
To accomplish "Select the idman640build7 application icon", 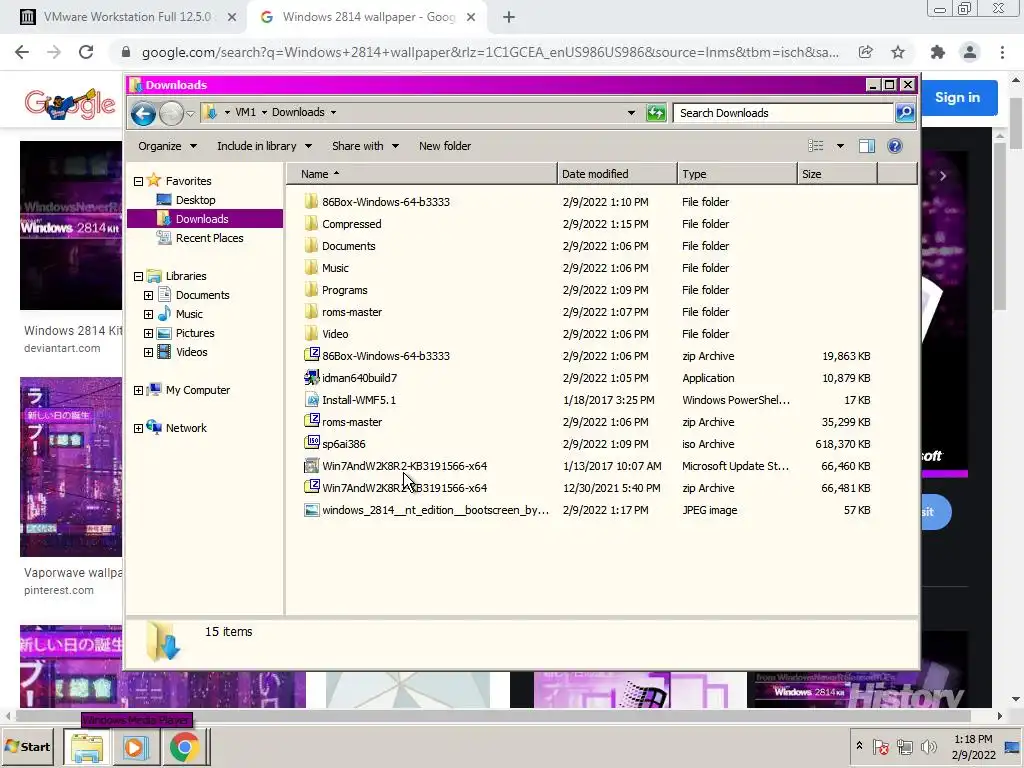I will [312, 377].
